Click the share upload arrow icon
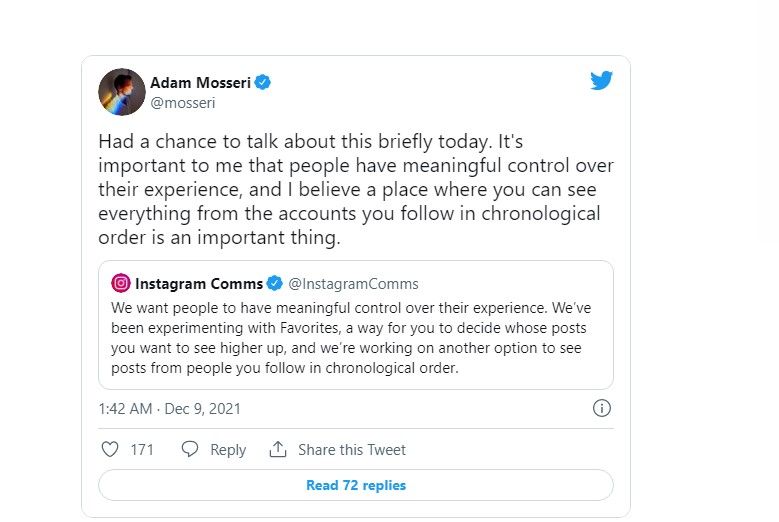Viewport: 779px width, 522px height. (x=278, y=449)
